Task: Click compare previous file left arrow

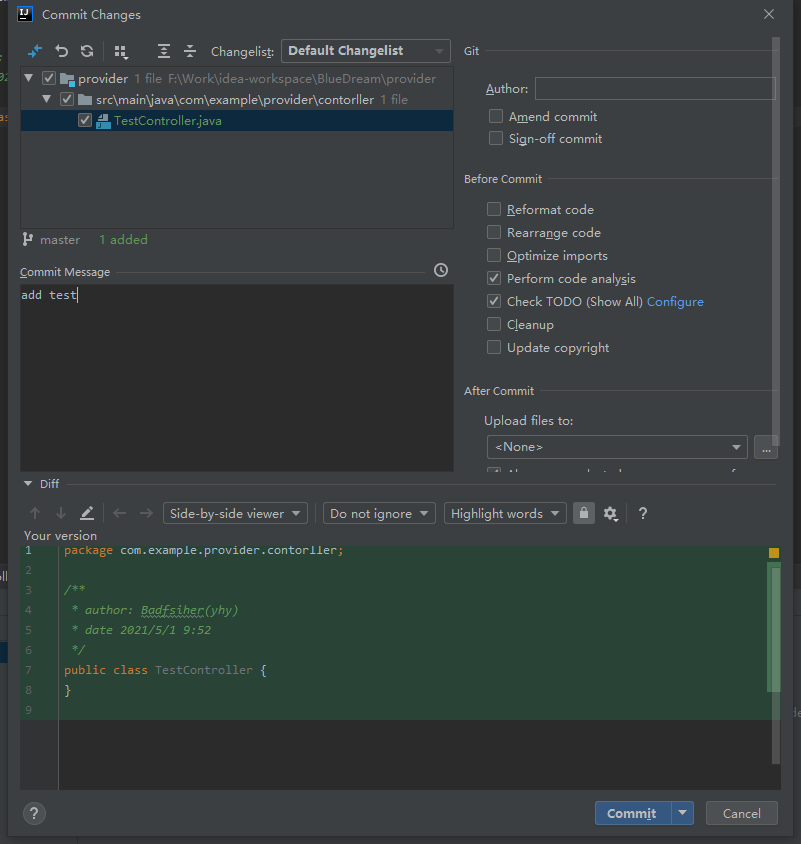Action: (x=120, y=514)
